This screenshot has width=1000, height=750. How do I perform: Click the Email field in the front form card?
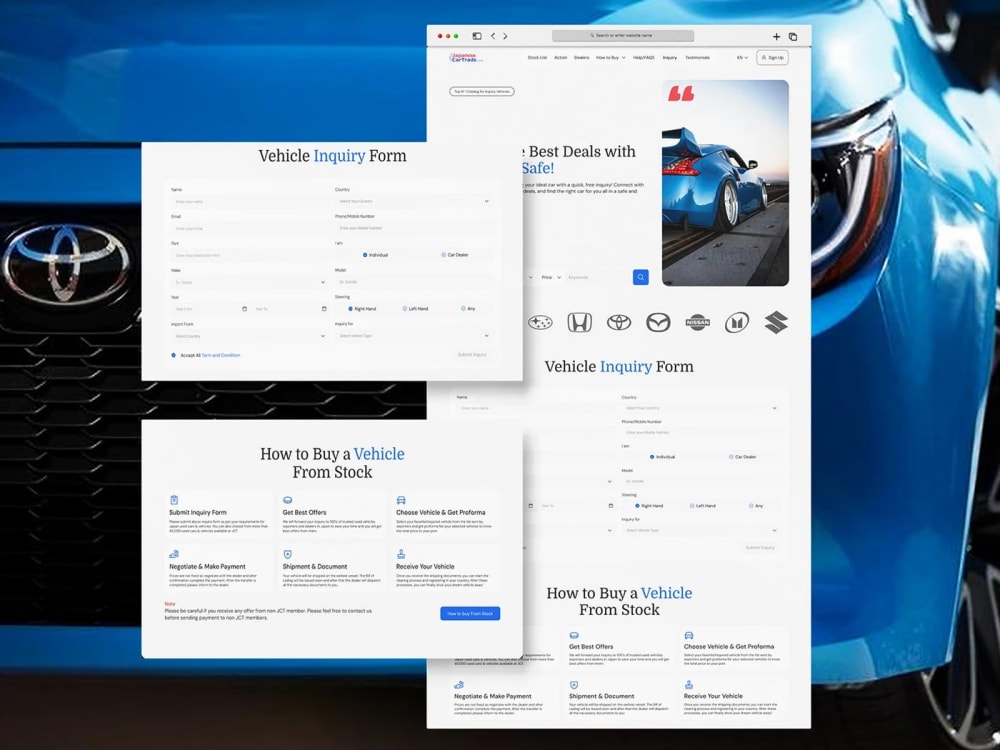pyautogui.click(x=249, y=228)
